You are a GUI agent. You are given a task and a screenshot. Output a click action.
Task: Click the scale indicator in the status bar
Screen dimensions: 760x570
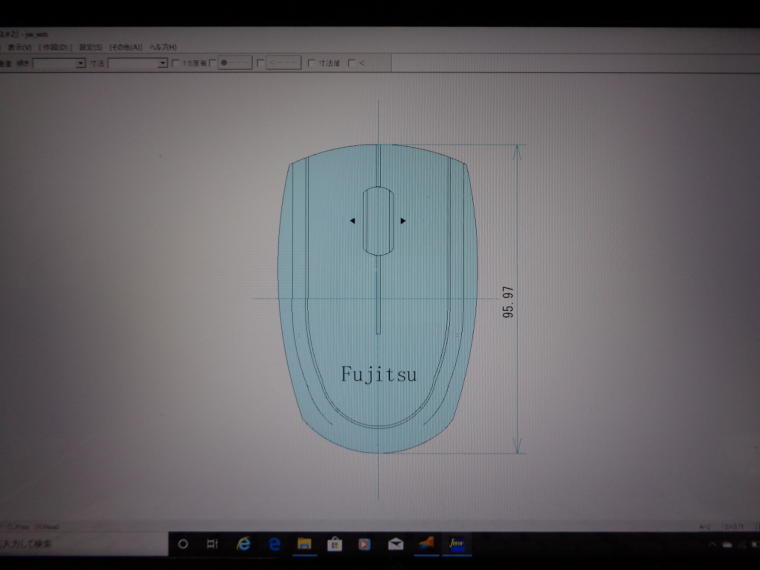click(x=734, y=526)
